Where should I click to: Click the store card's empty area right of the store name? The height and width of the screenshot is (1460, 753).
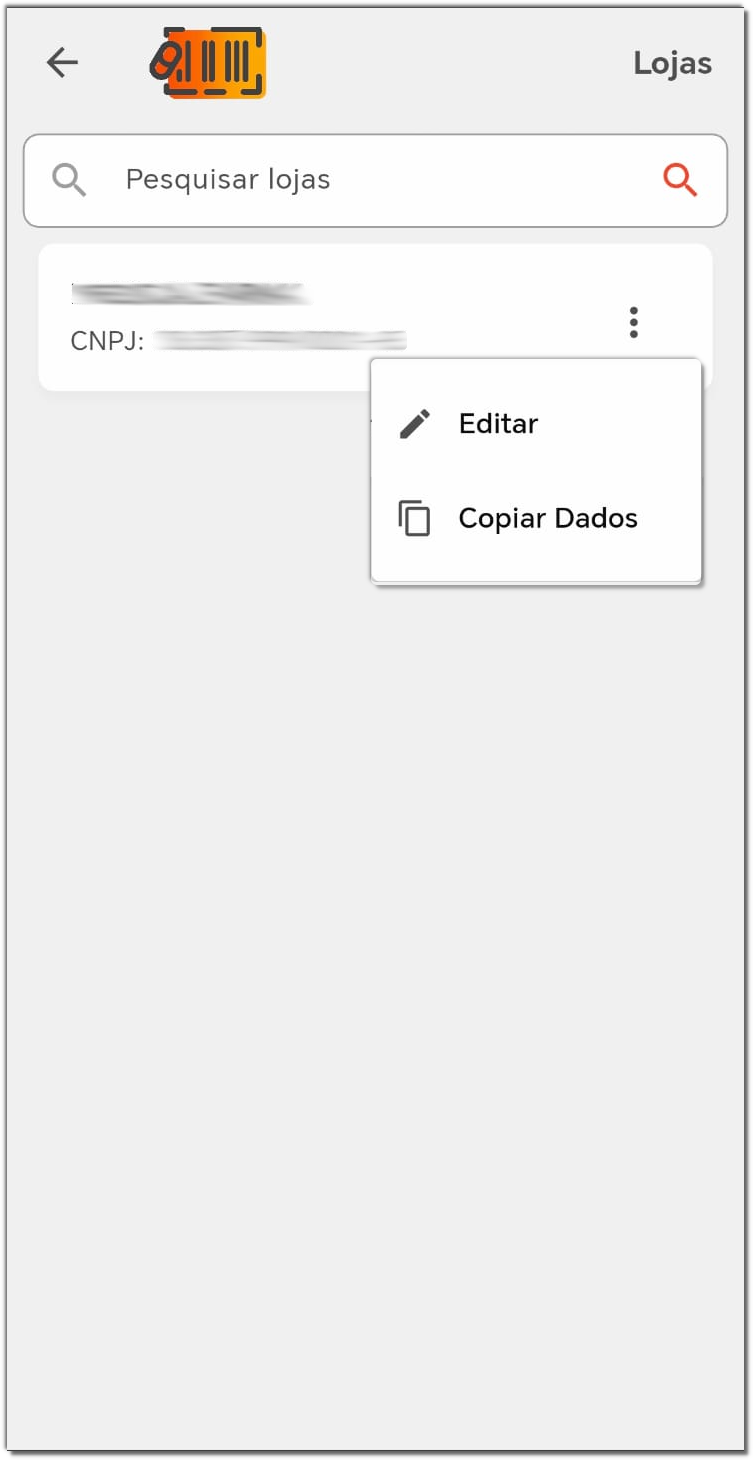(x=460, y=290)
